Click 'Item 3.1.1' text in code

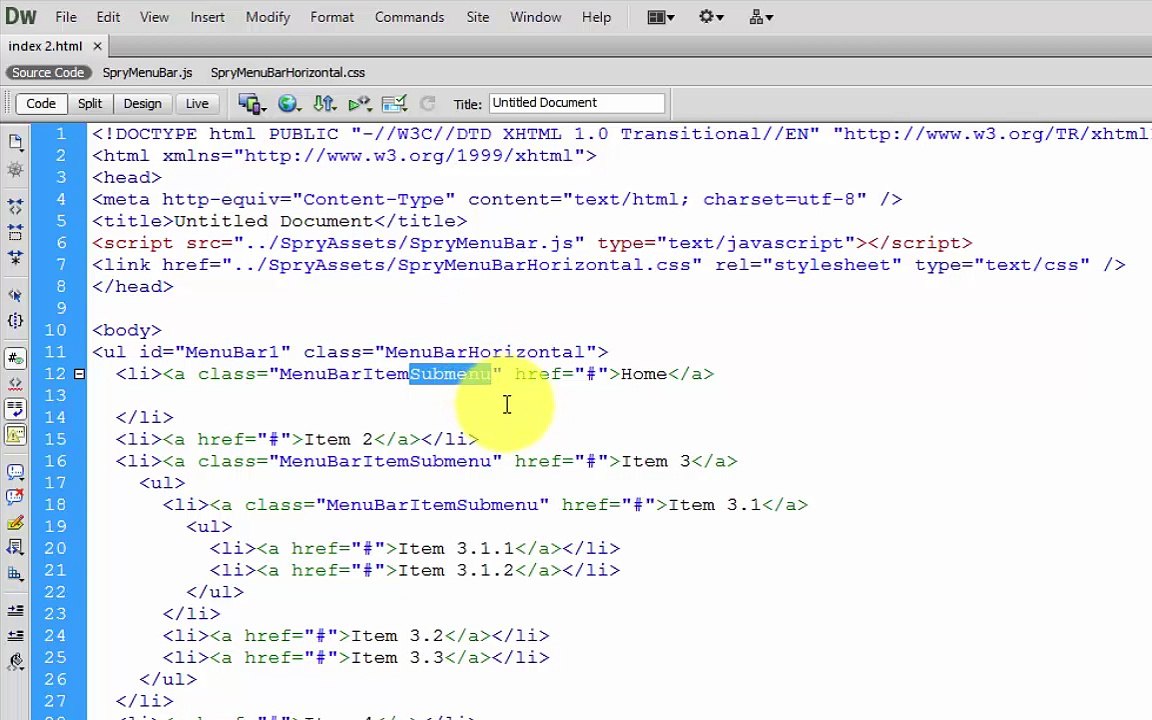456,548
